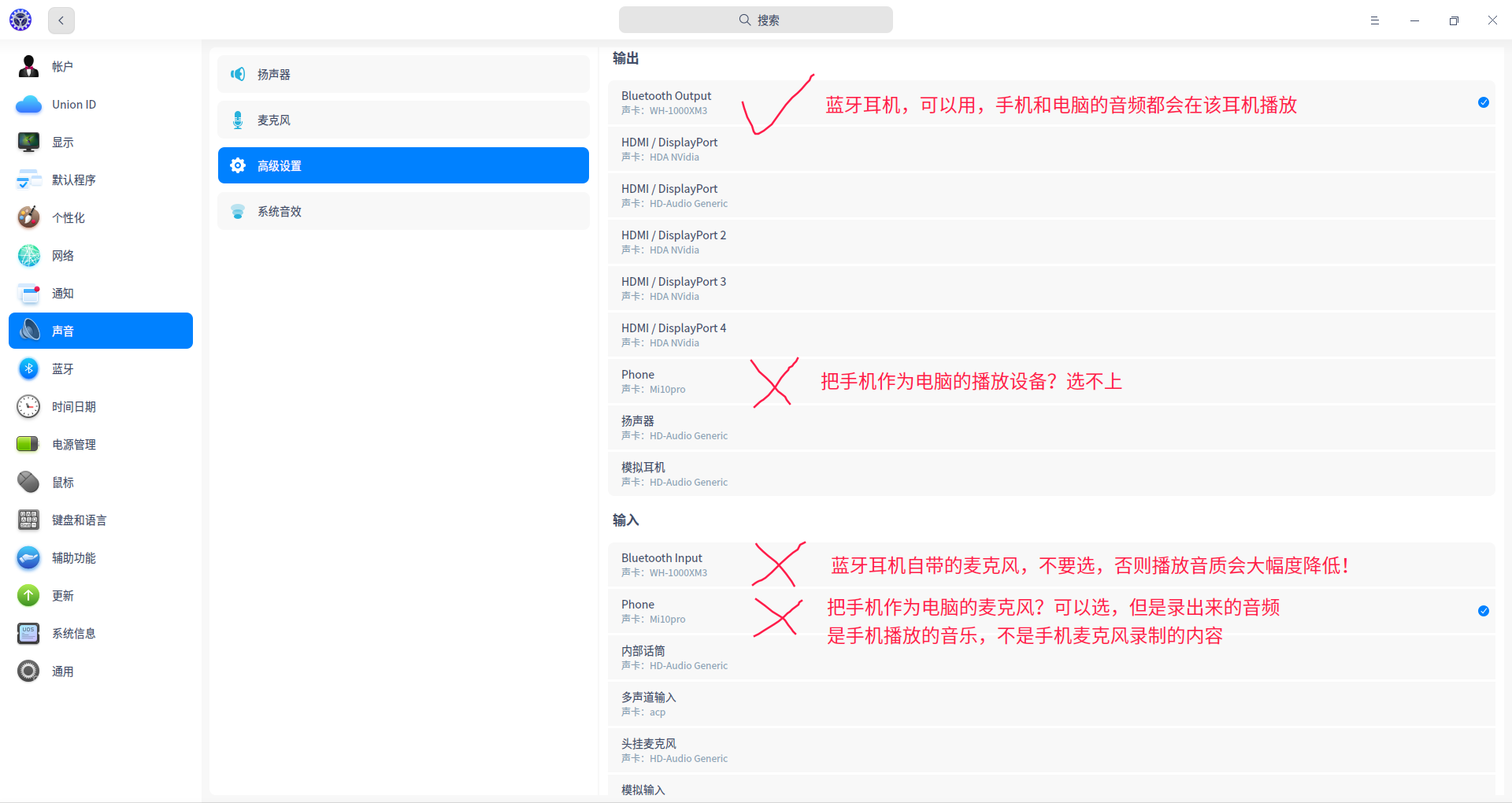Open the Accessibility (辅助功能) icon
The image size is (1512, 803).
coord(28,557)
